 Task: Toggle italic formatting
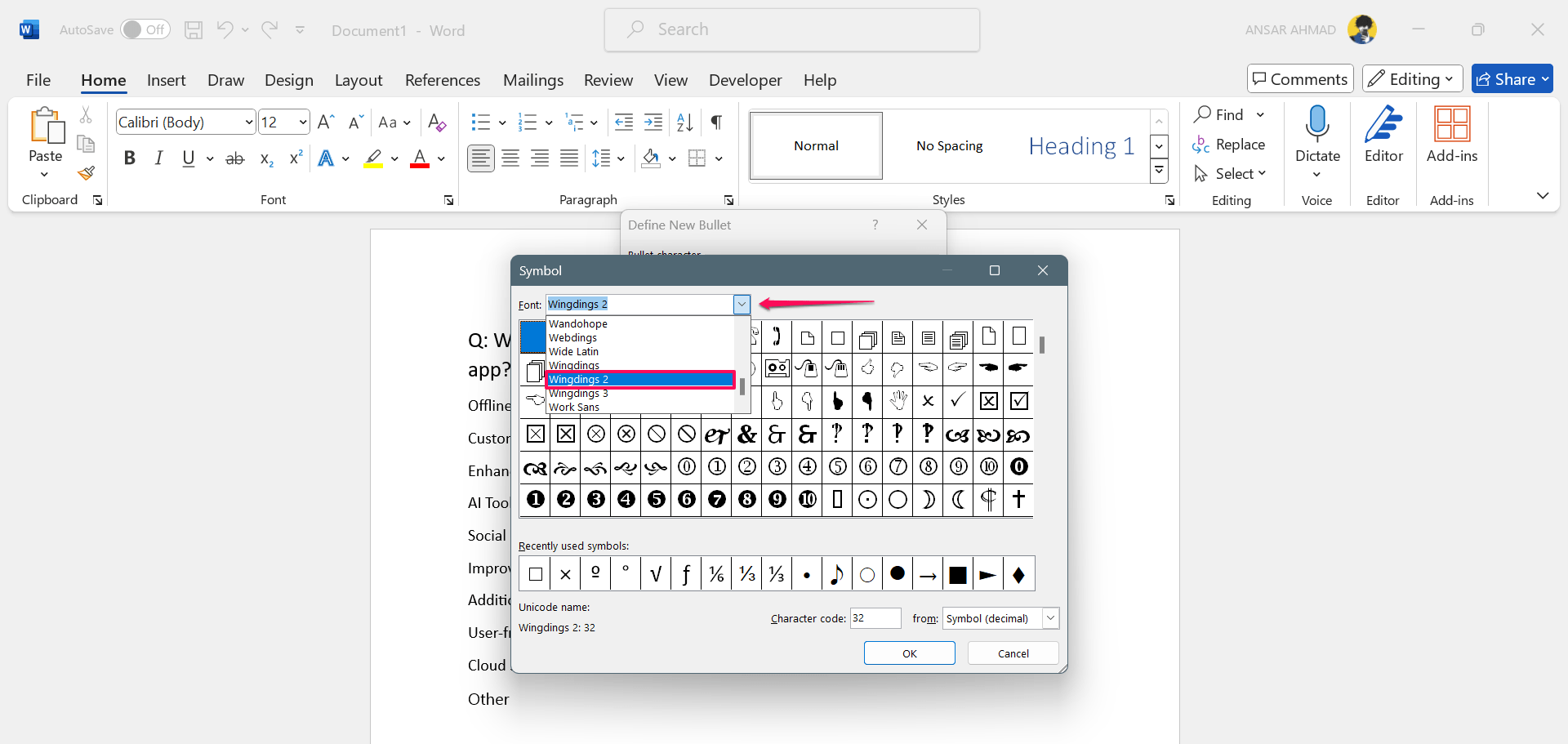(x=158, y=158)
